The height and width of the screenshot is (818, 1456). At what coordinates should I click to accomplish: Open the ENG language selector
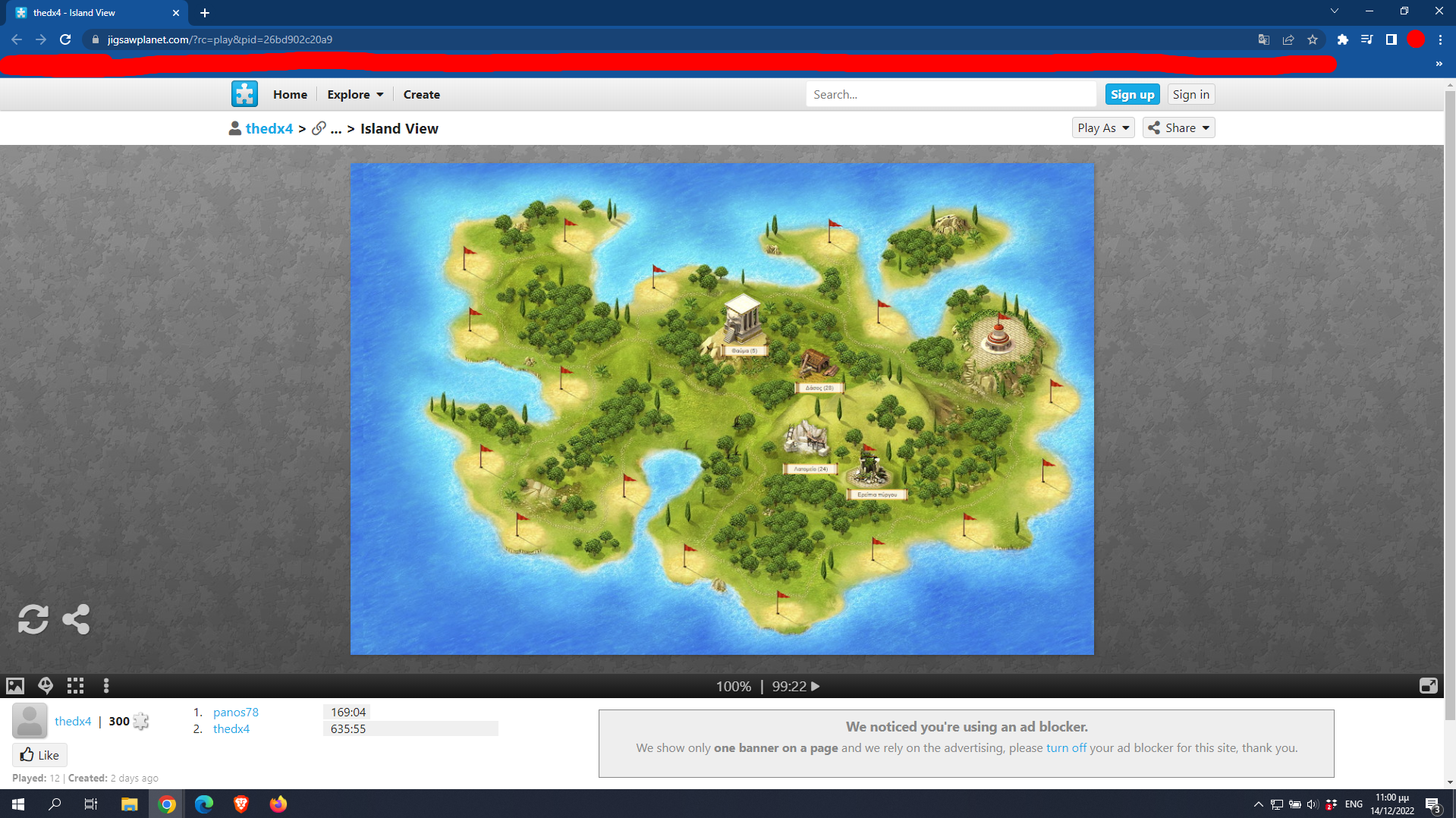tap(1354, 804)
